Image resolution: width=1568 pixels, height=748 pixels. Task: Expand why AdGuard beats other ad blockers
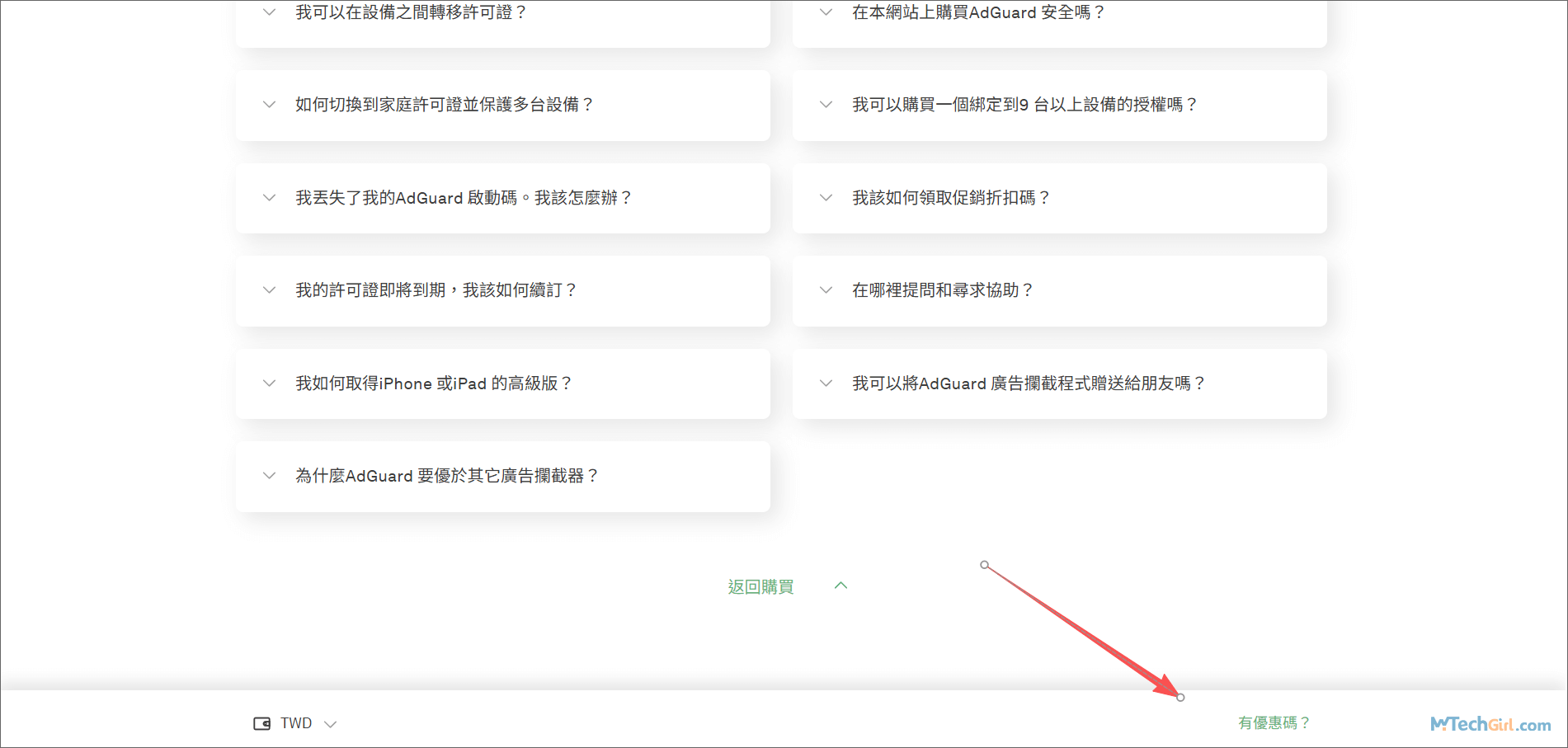446,476
